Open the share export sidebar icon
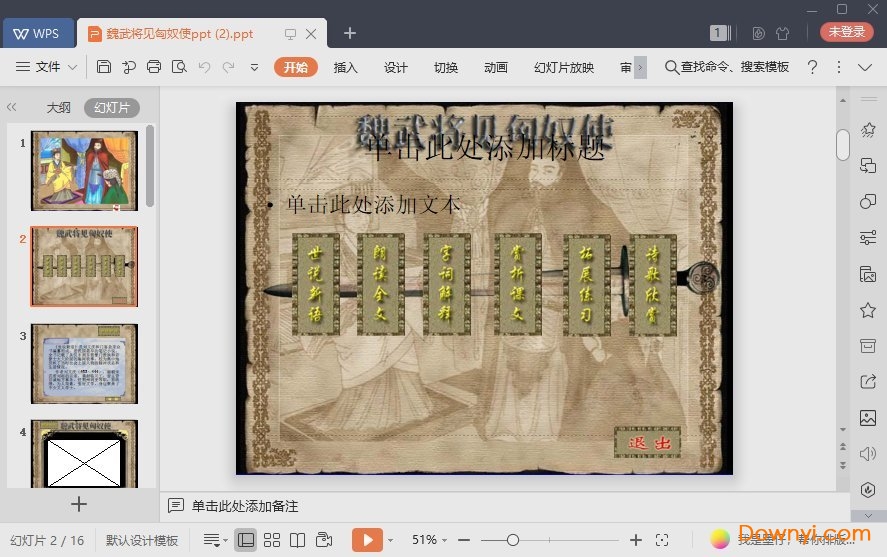Viewport: 887px width, 557px height. tap(868, 382)
